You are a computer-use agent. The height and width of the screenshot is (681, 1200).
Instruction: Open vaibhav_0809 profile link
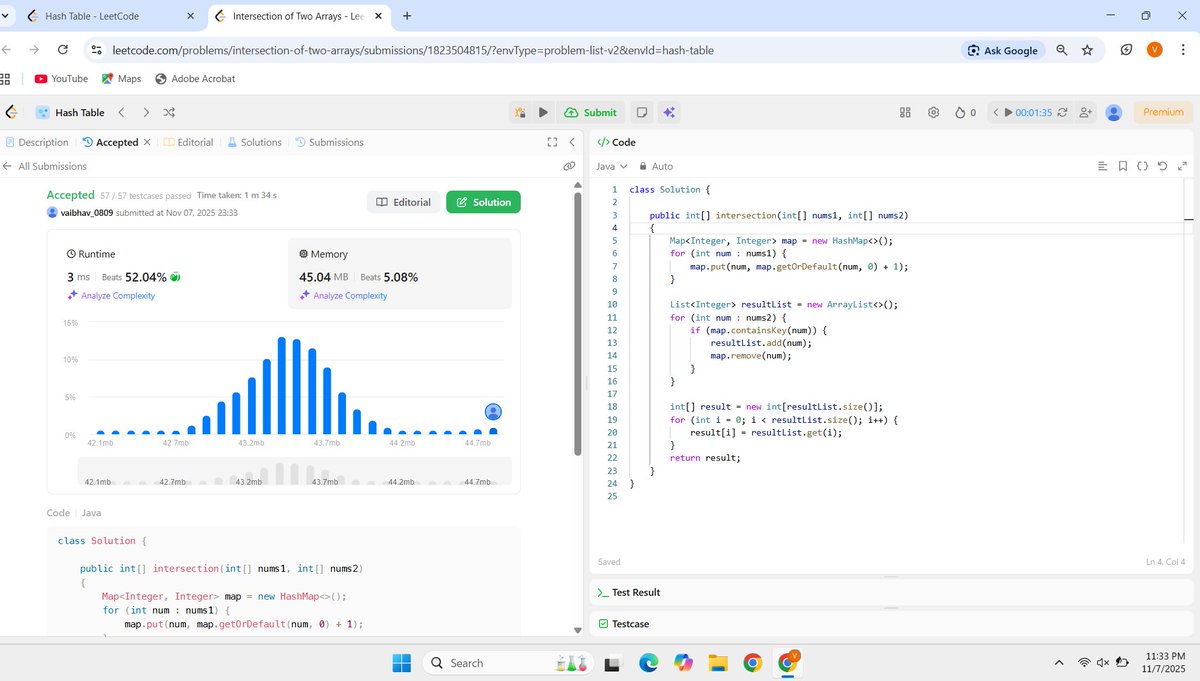87,213
